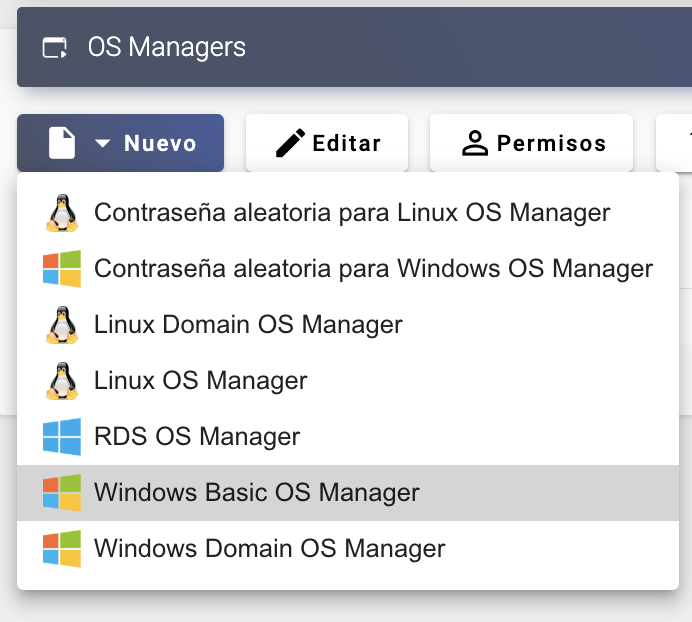Select Linux Domain OS Manager entry

248,325
